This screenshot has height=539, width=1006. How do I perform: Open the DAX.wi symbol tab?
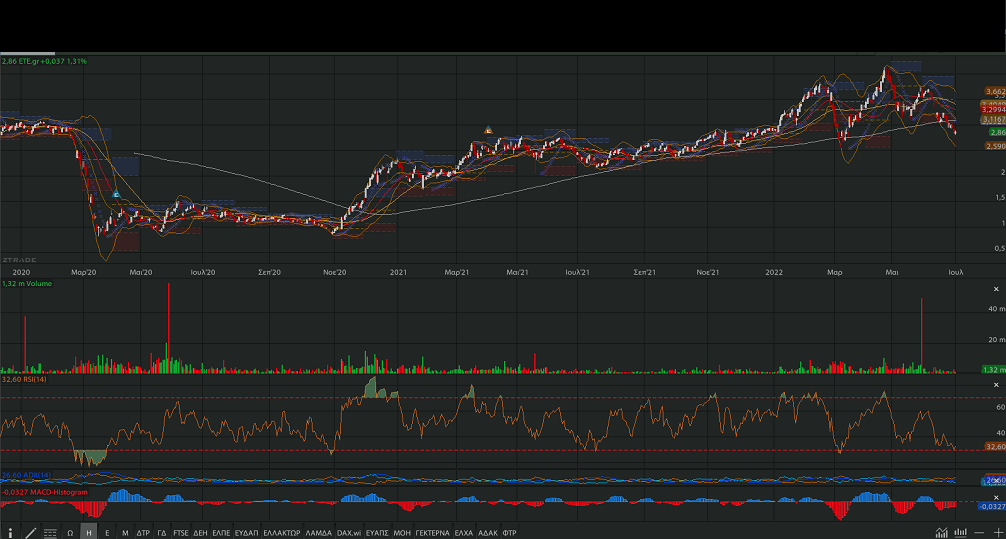[x=349, y=532]
